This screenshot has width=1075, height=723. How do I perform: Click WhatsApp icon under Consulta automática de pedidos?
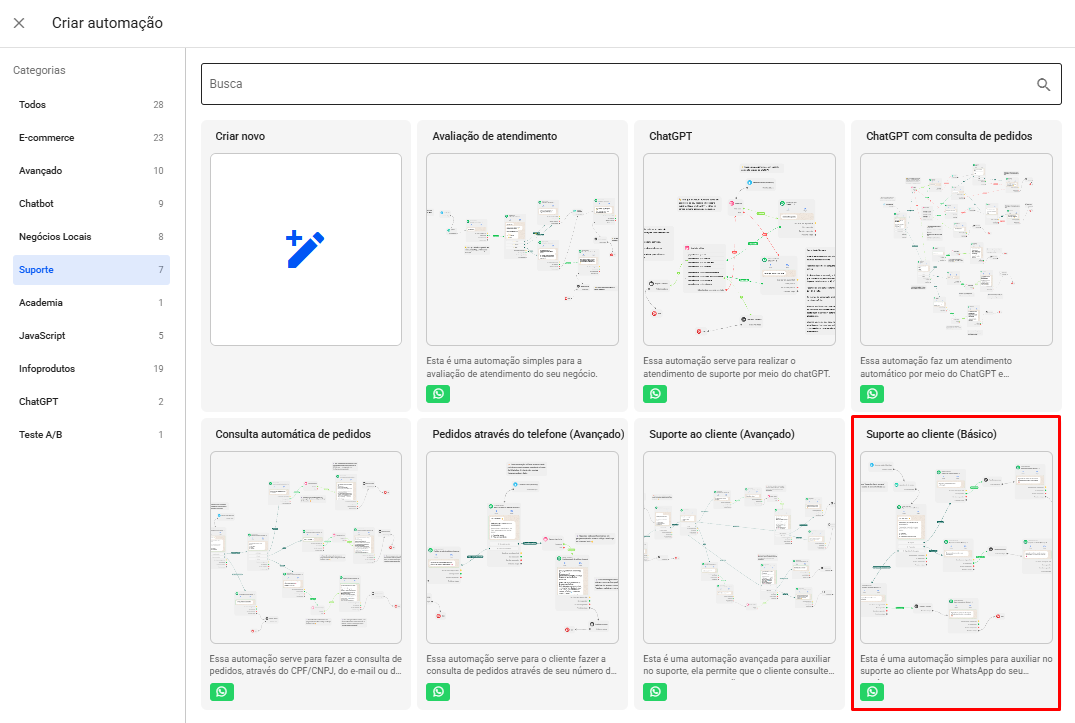click(221, 692)
